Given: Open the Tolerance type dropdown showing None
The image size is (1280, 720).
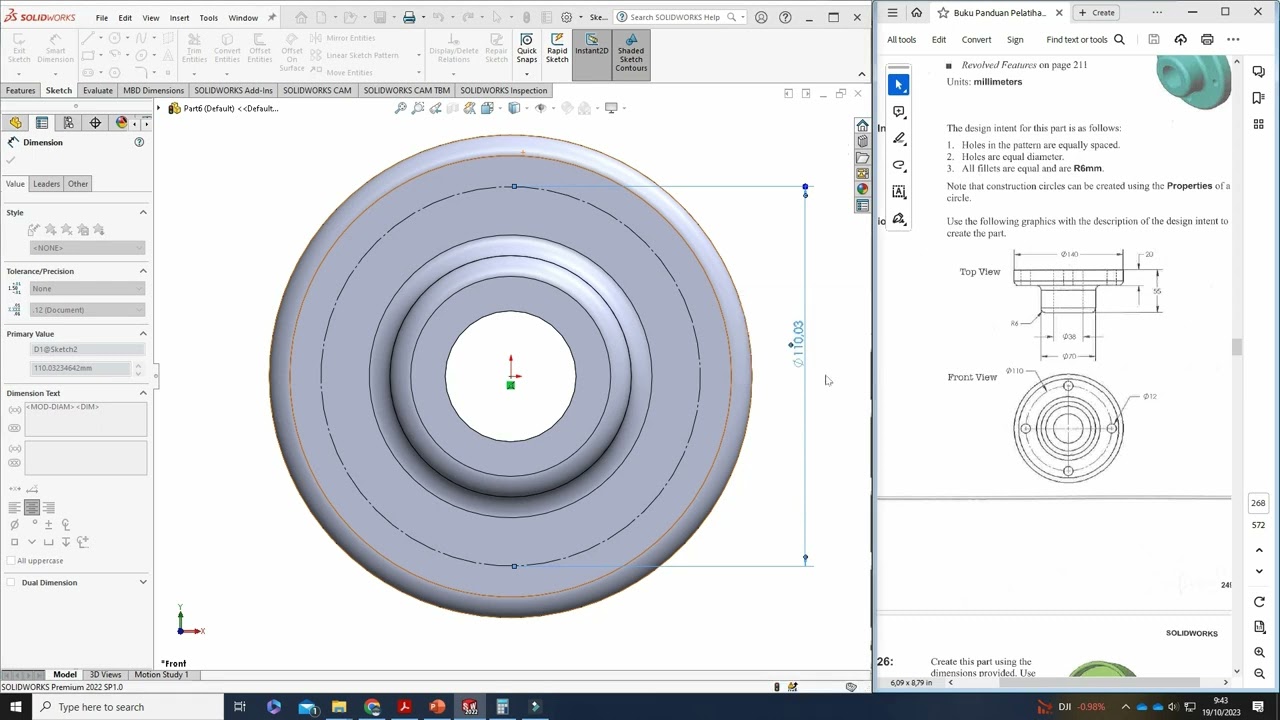Looking at the screenshot, I should pyautogui.click(x=88, y=289).
